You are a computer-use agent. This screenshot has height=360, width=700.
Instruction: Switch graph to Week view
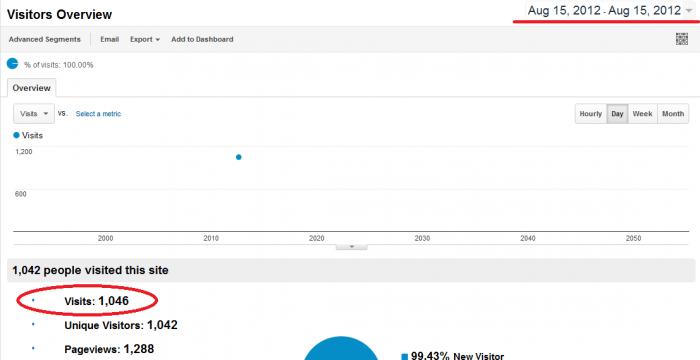[x=642, y=113]
